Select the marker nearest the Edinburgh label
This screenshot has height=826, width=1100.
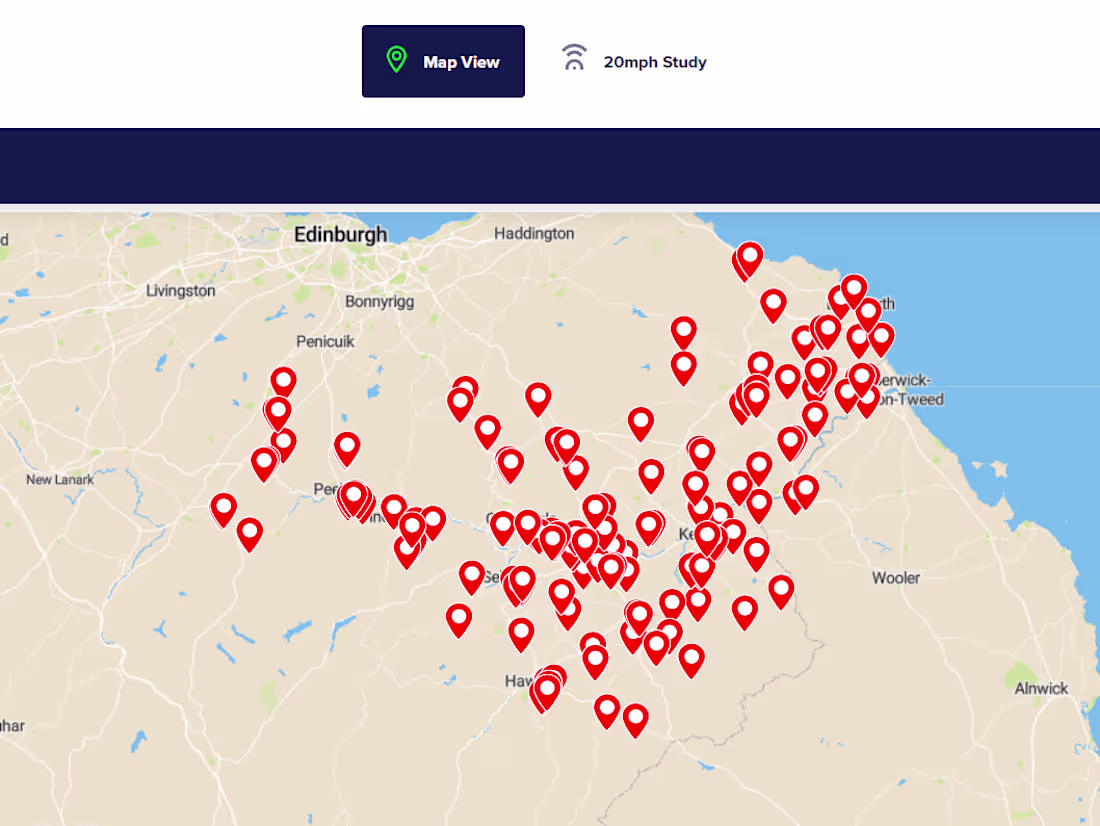point(283,381)
